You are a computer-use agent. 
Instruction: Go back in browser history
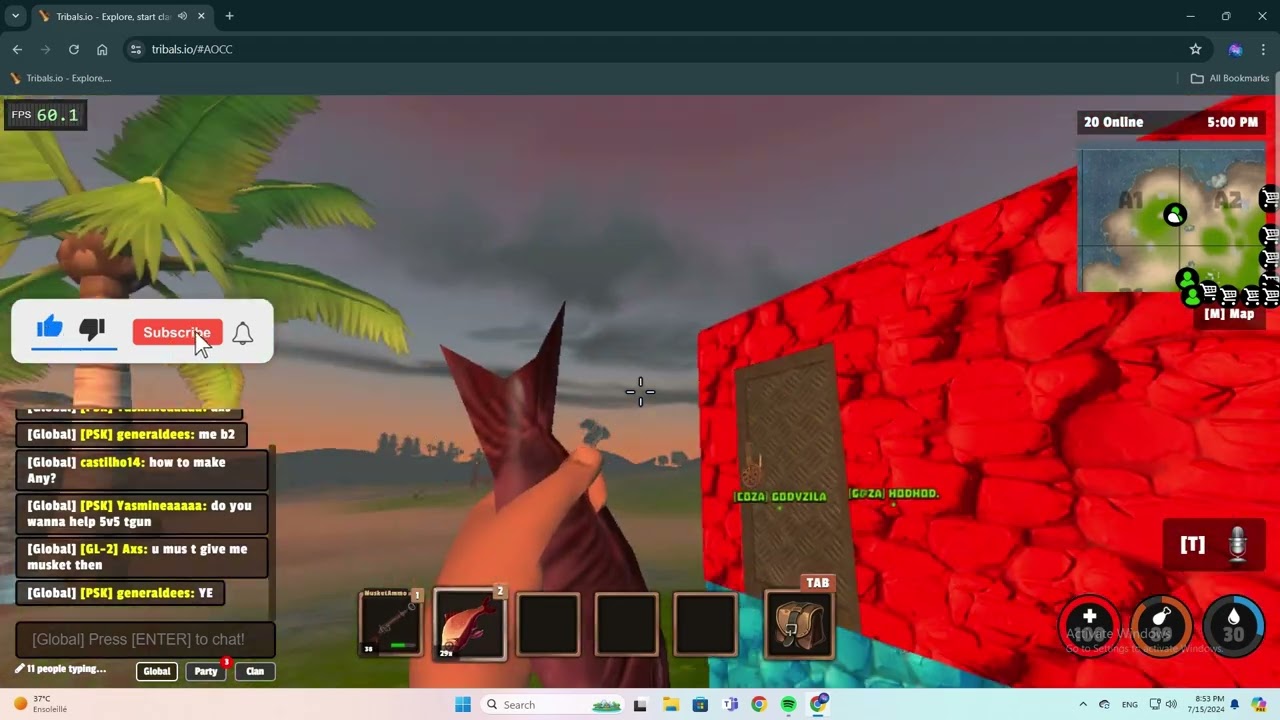[x=17, y=49]
